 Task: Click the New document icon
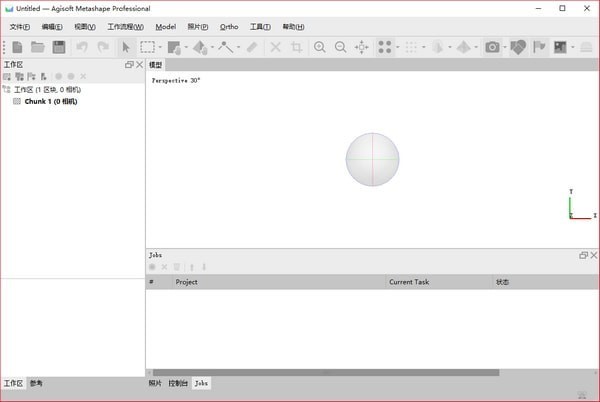pos(17,47)
